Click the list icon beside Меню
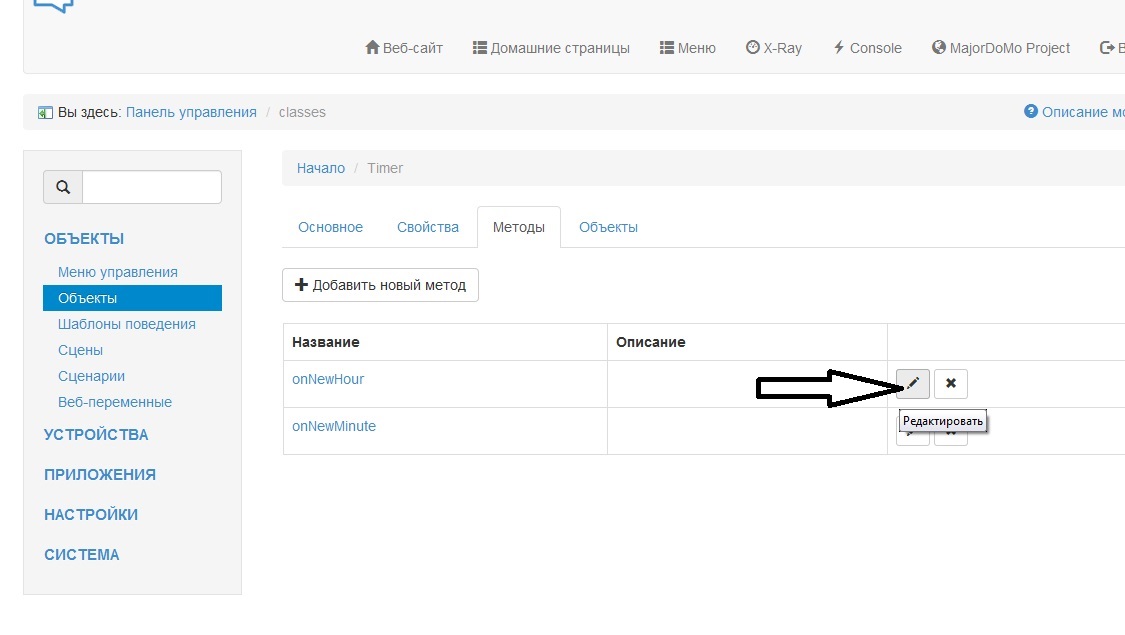This screenshot has width=1125, height=635. click(x=667, y=47)
